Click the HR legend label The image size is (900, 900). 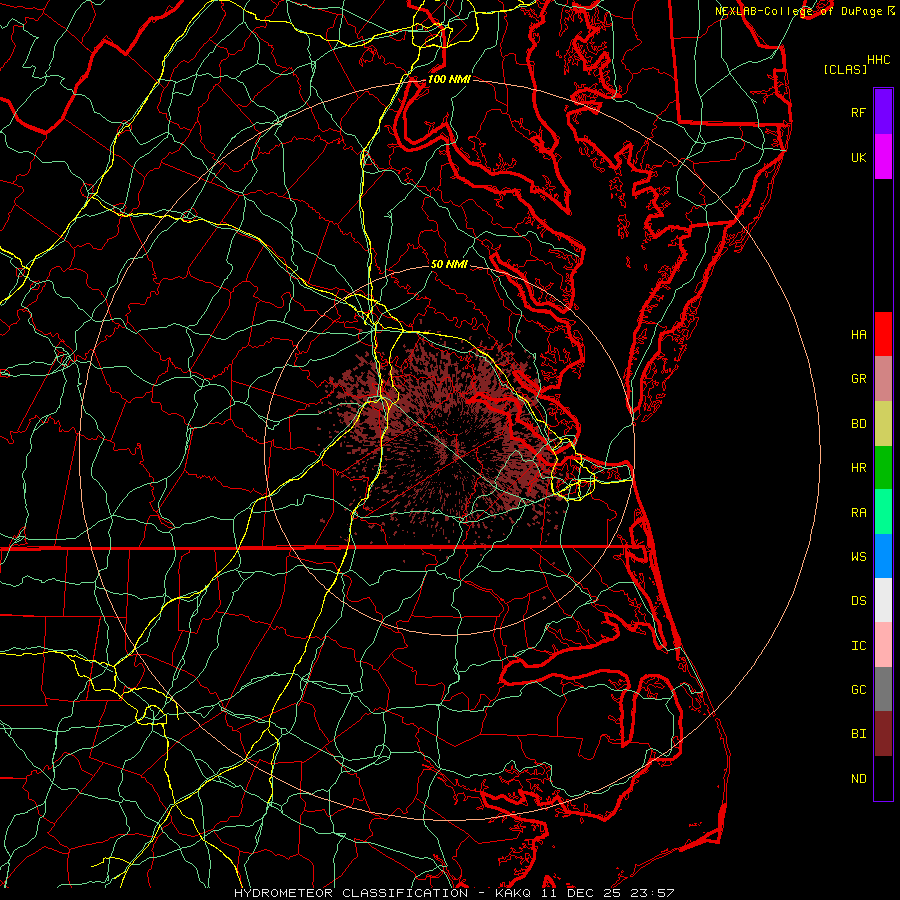(x=858, y=468)
